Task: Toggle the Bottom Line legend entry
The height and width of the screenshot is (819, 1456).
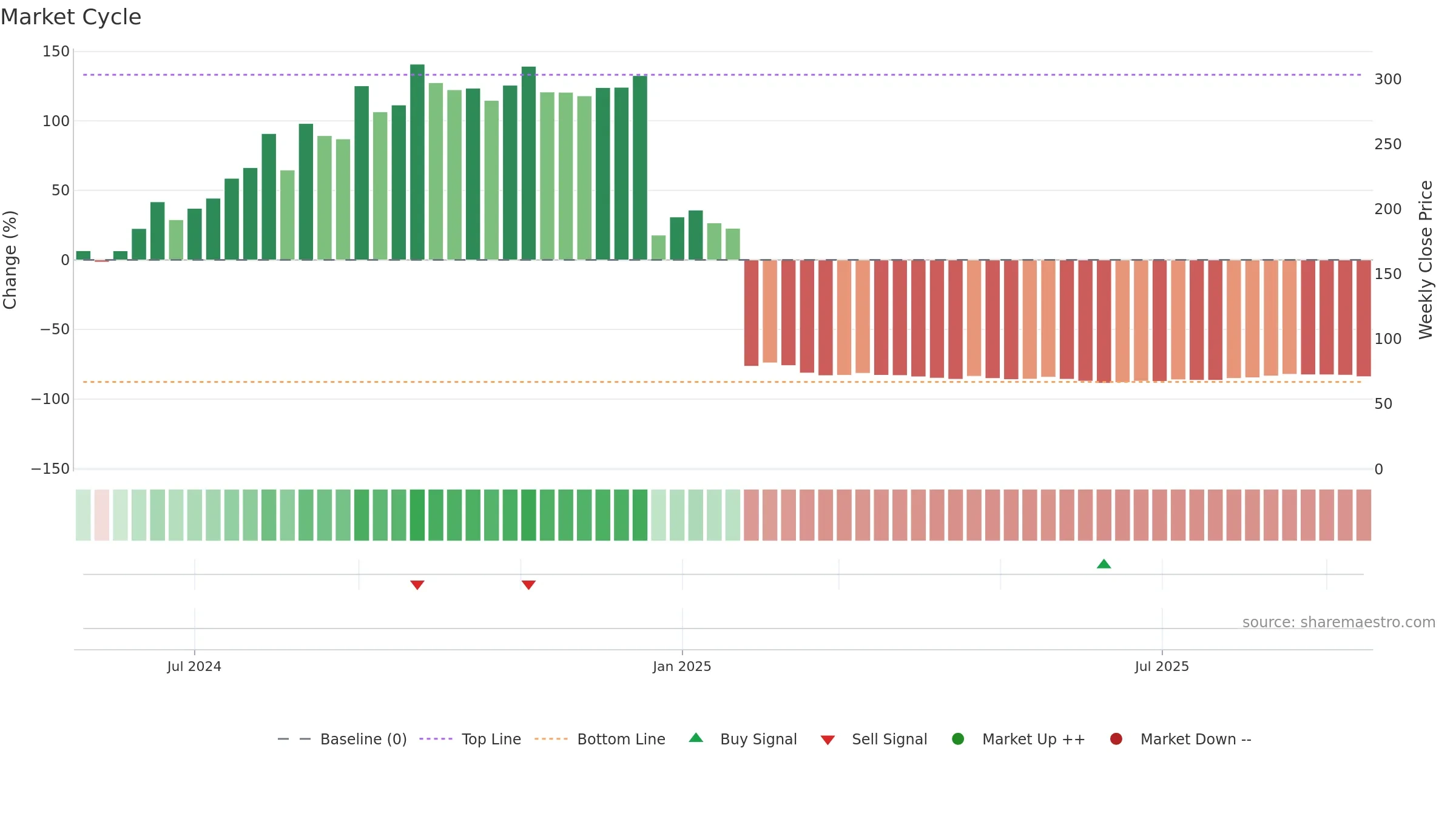Action: click(x=600, y=739)
